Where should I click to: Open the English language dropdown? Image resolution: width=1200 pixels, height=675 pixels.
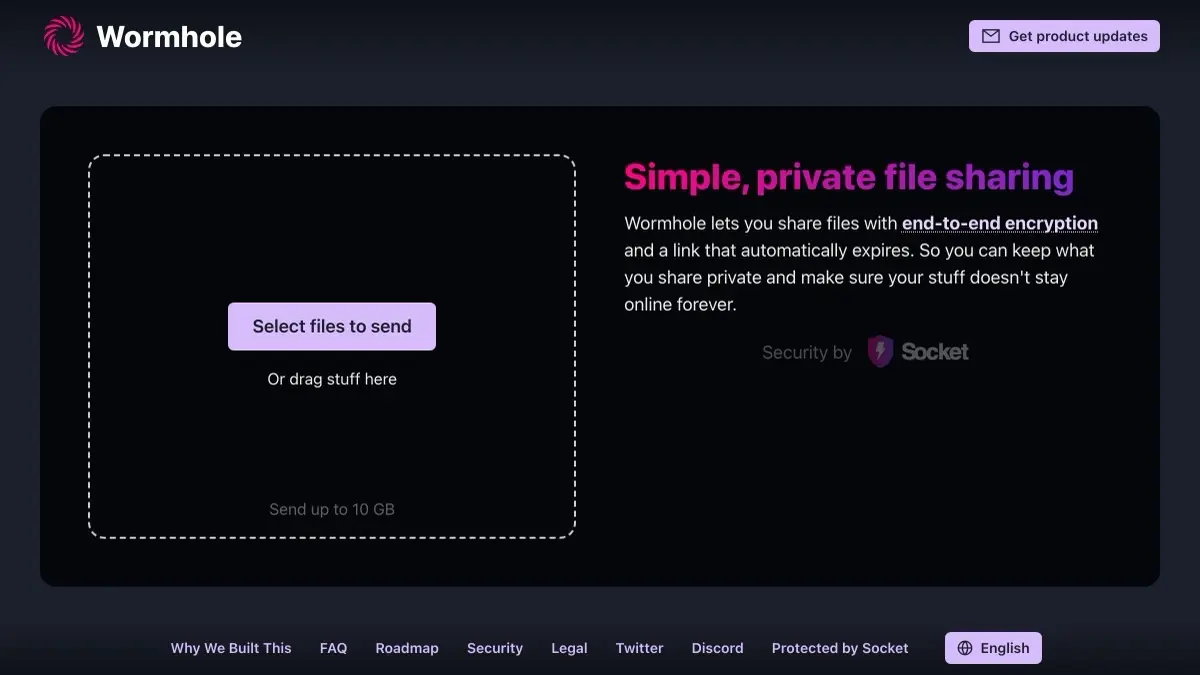click(x=993, y=648)
